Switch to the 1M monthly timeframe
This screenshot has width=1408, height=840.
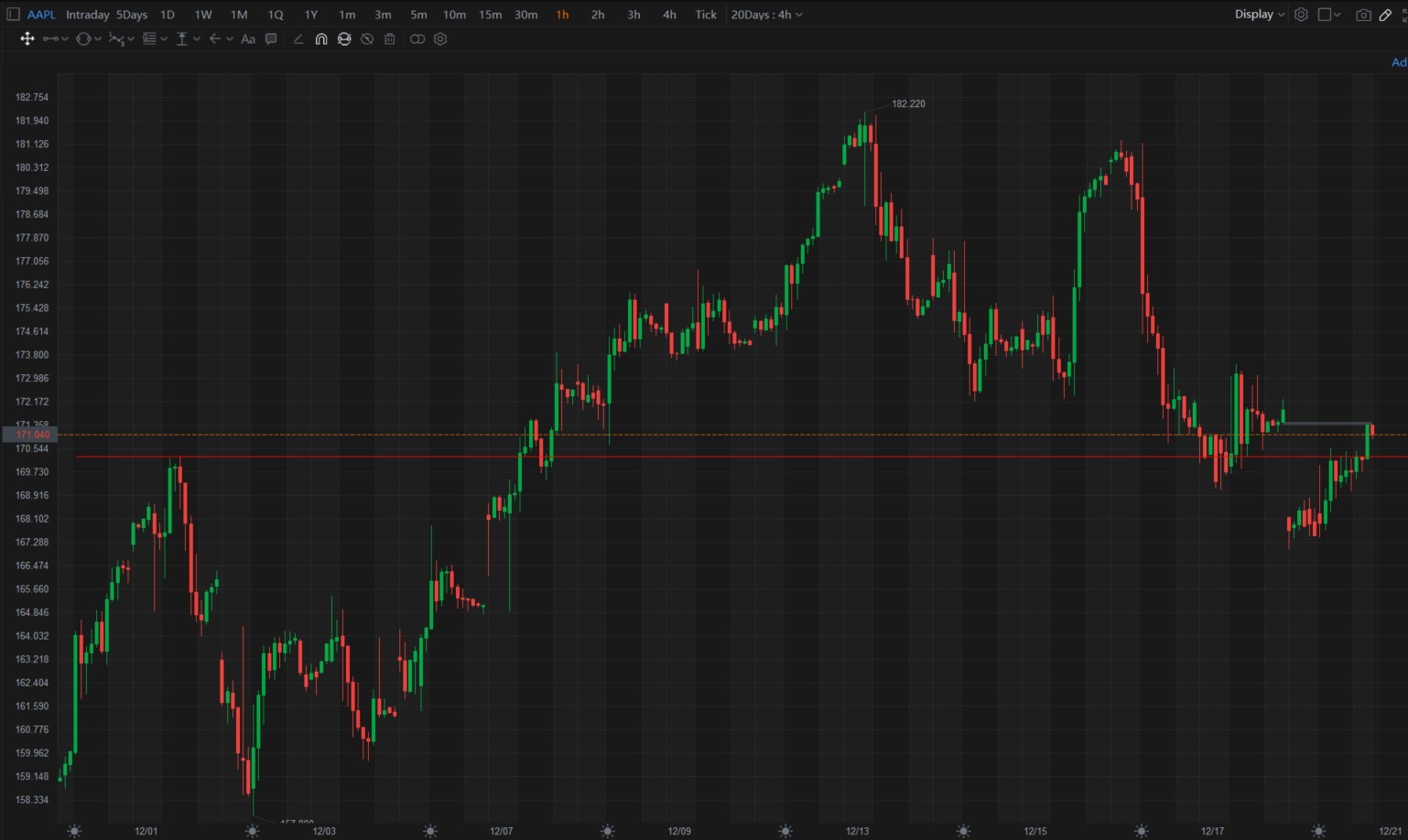point(239,15)
